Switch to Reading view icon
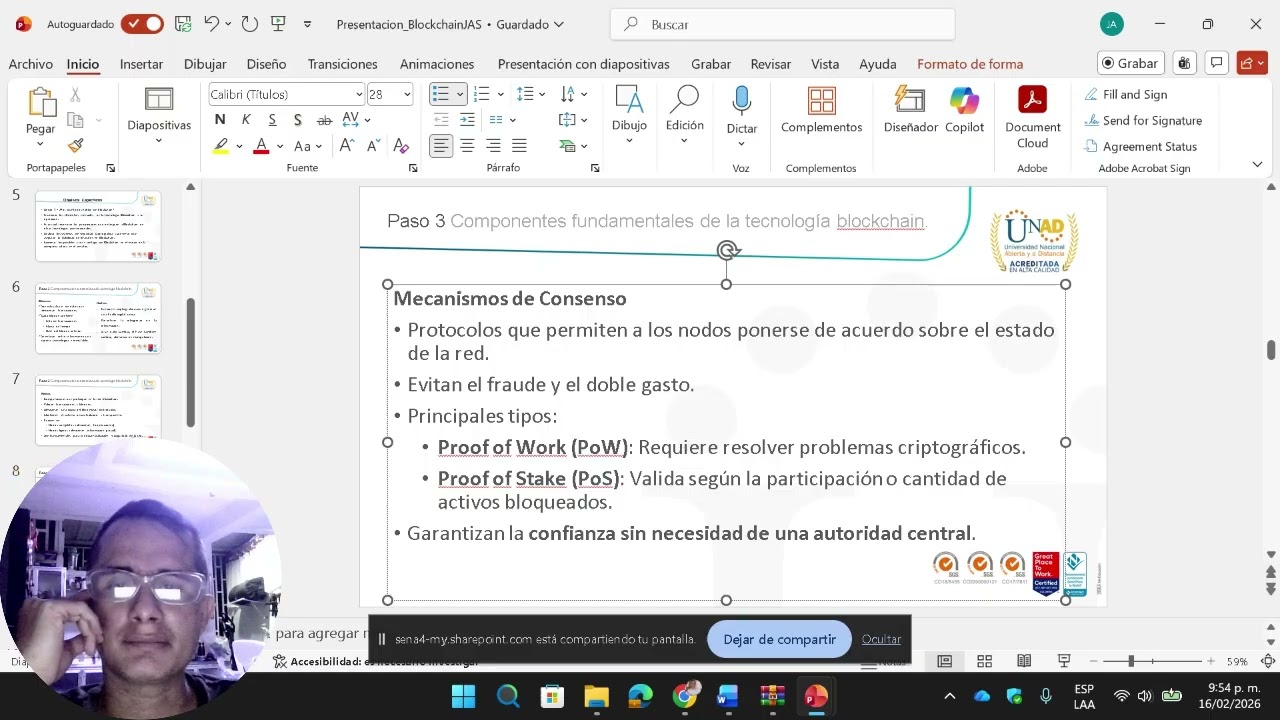Viewport: 1280px width, 720px height. (1024, 661)
